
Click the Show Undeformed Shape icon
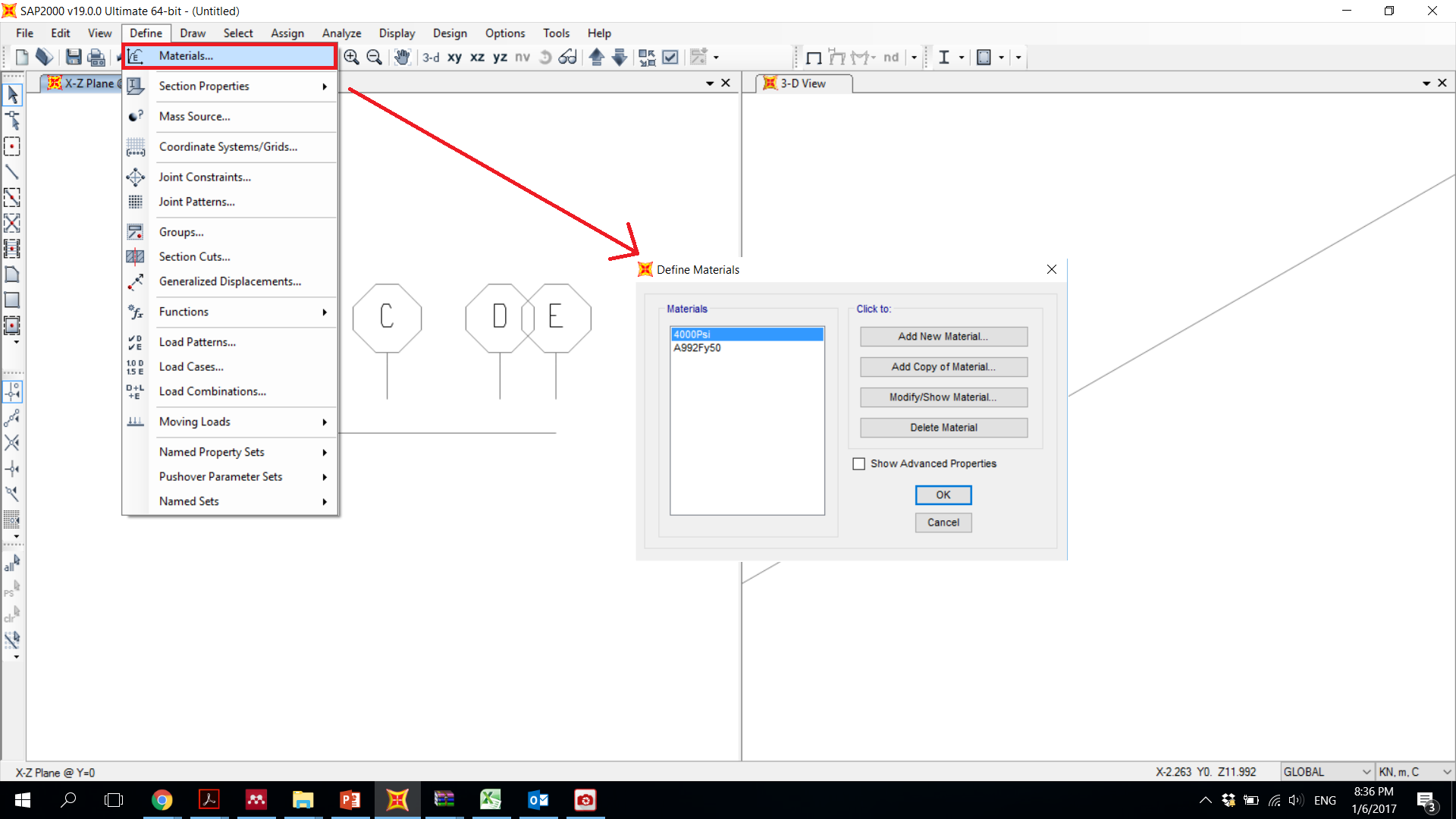814,58
